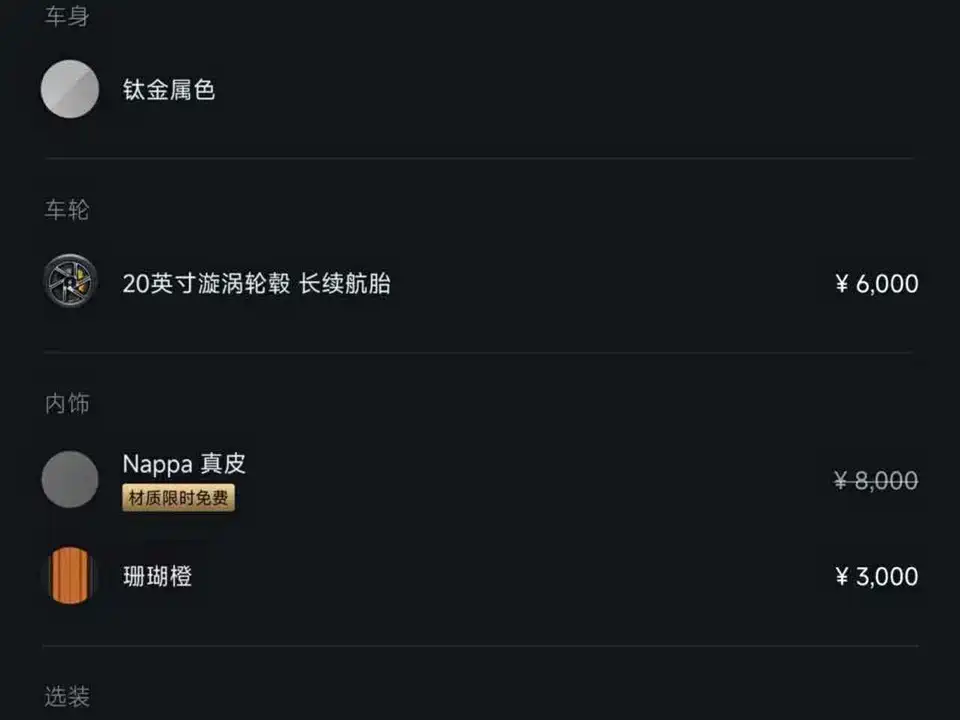Click the crossed-out ¥ 8,000 price

(x=876, y=481)
